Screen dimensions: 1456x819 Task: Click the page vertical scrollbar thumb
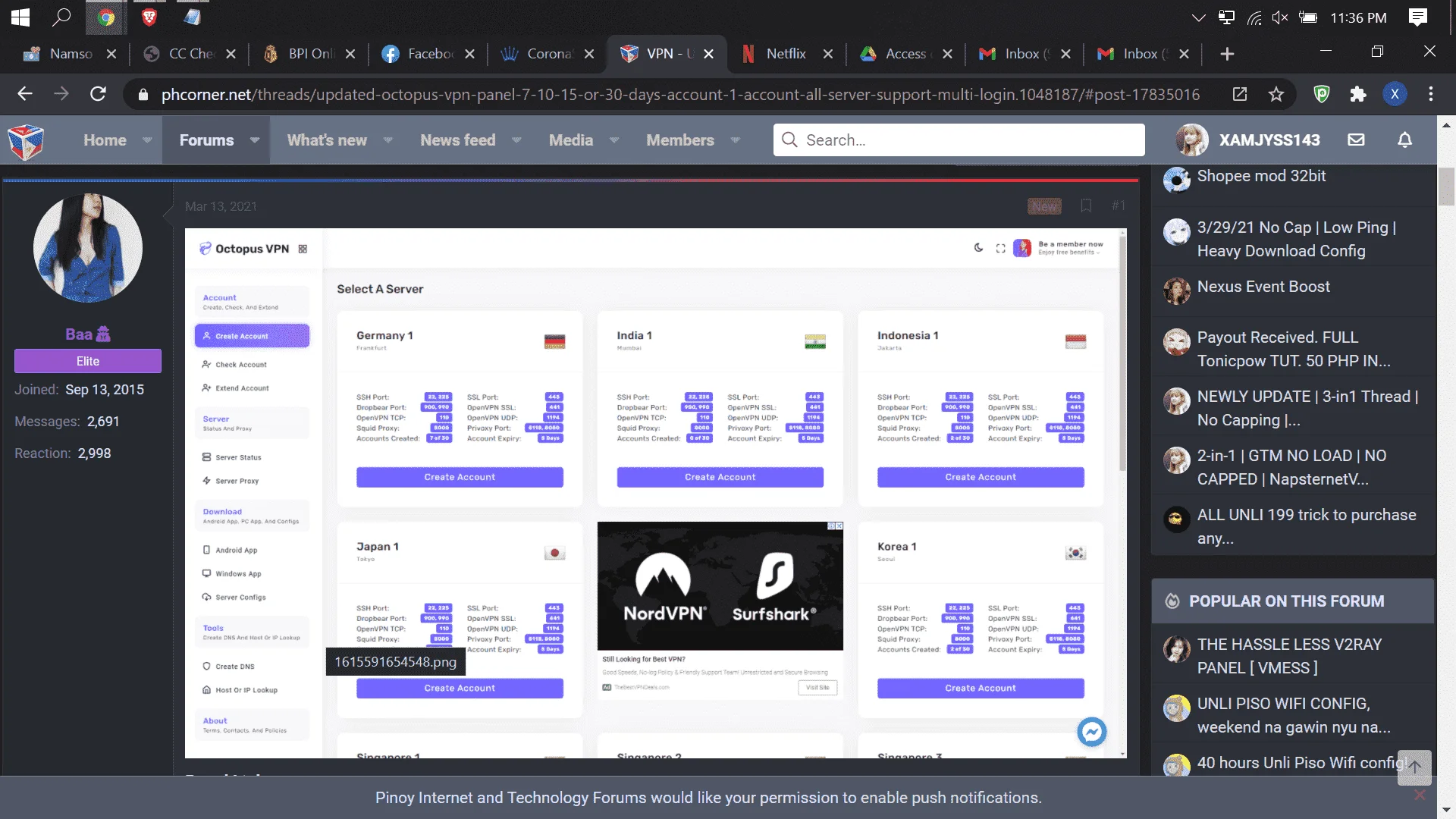(x=1446, y=187)
